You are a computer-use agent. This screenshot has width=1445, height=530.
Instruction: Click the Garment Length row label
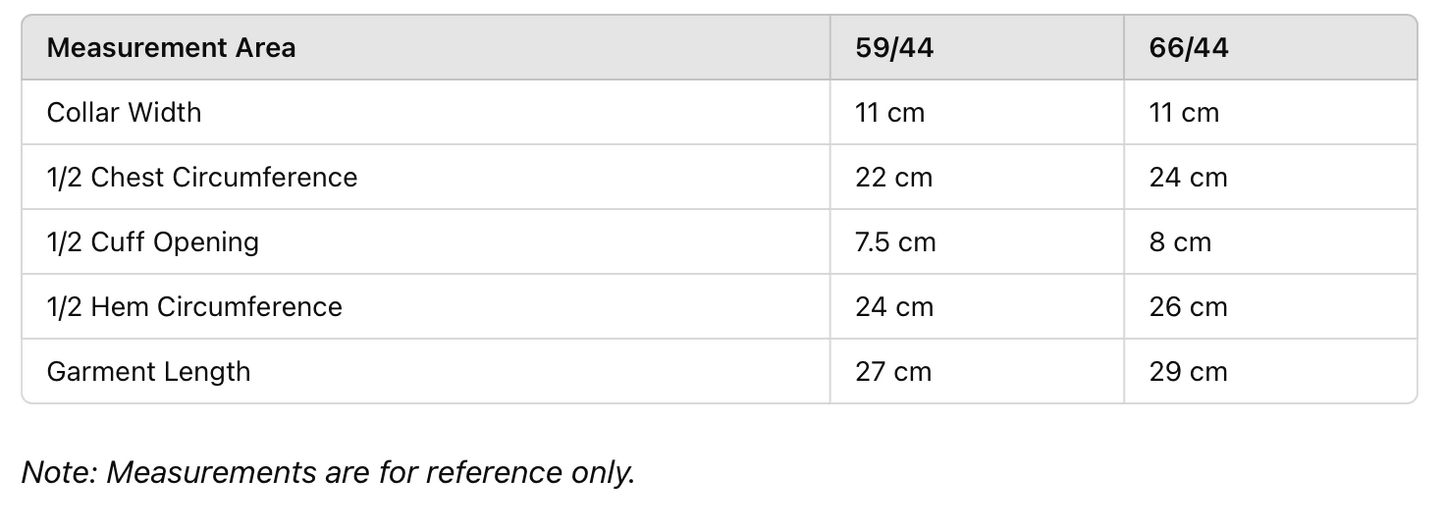coord(149,371)
